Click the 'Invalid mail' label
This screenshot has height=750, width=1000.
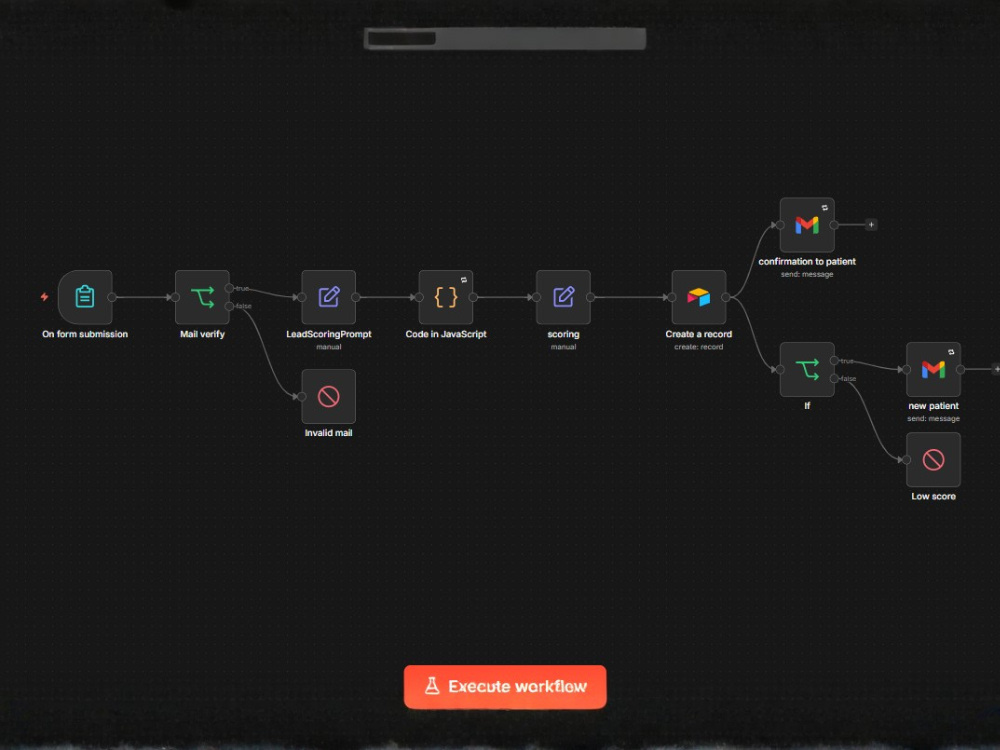coord(328,433)
